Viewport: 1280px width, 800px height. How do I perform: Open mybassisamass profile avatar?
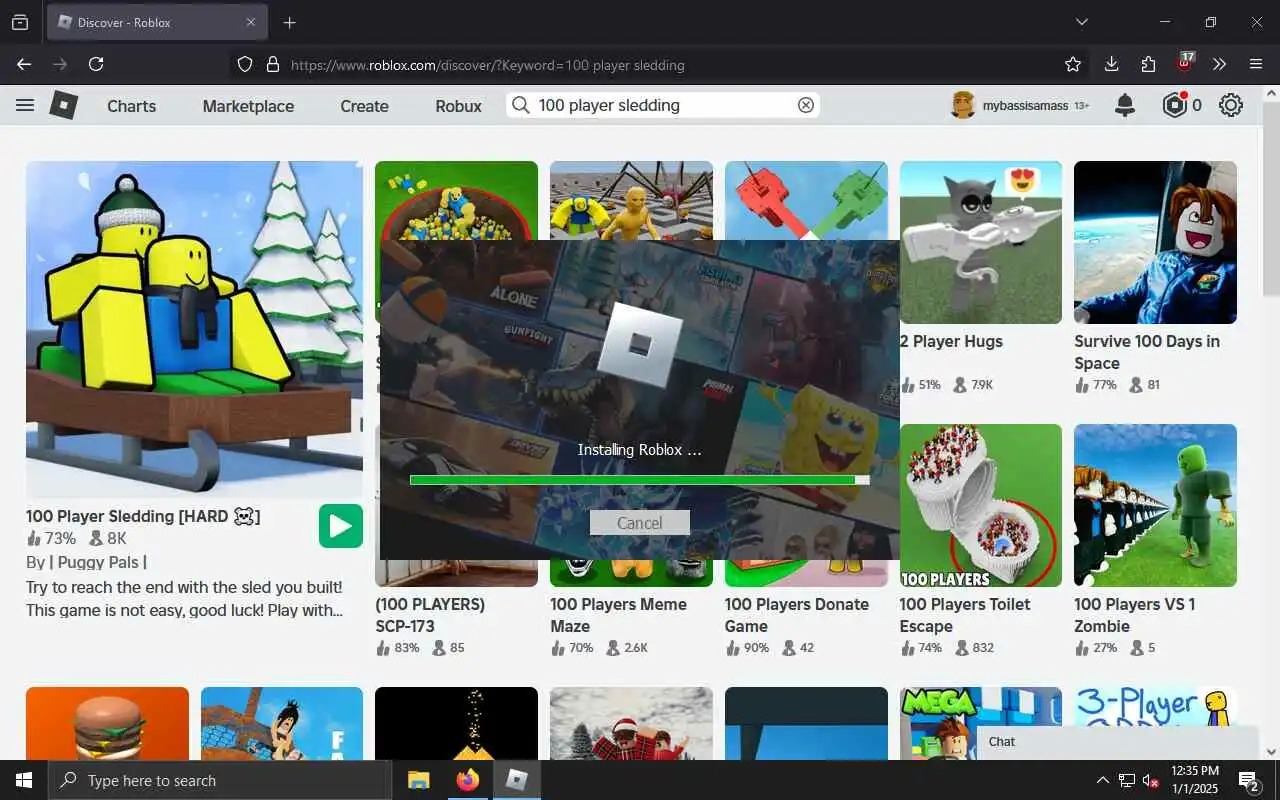pos(963,105)
